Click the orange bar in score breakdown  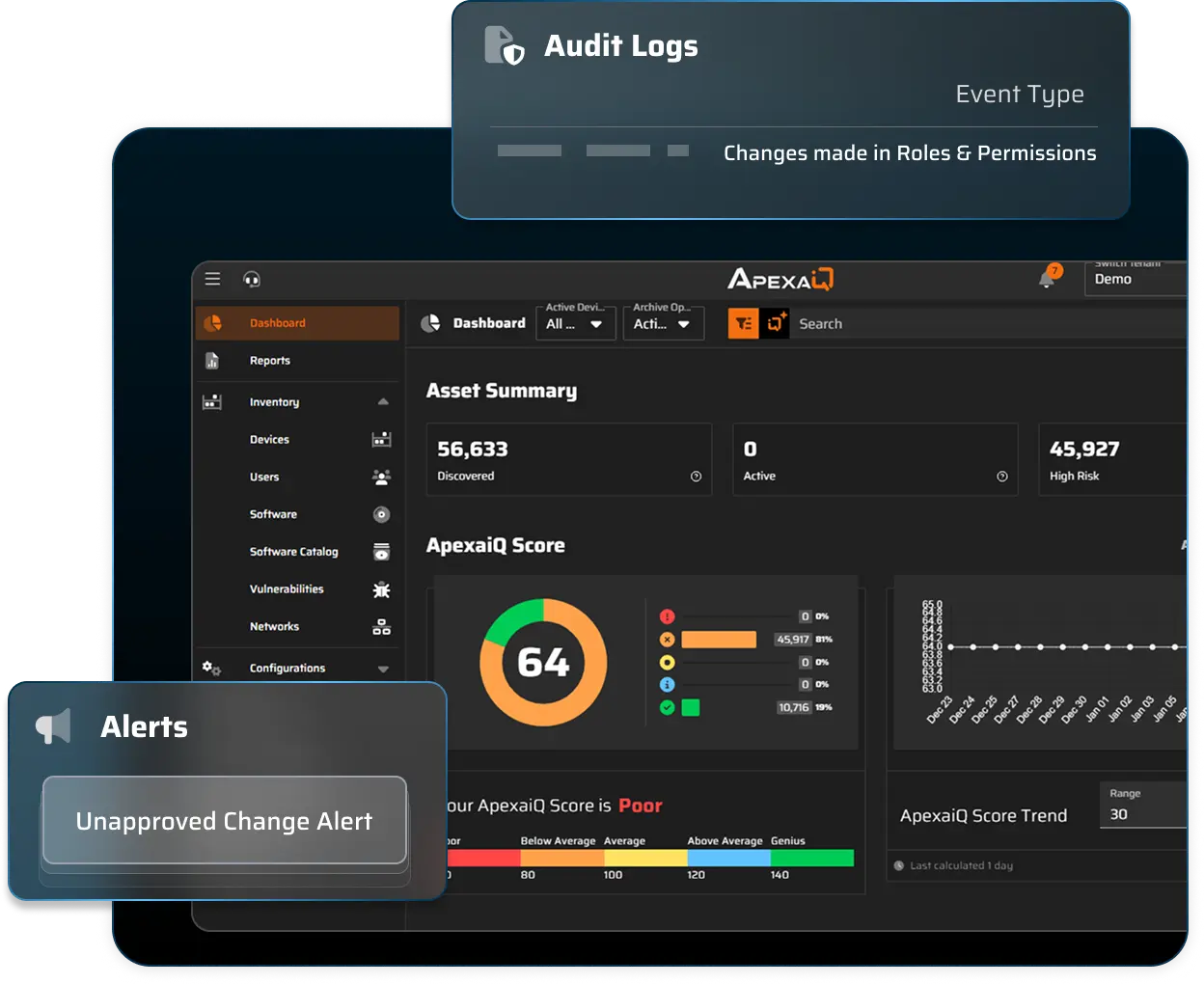point(718,640)
